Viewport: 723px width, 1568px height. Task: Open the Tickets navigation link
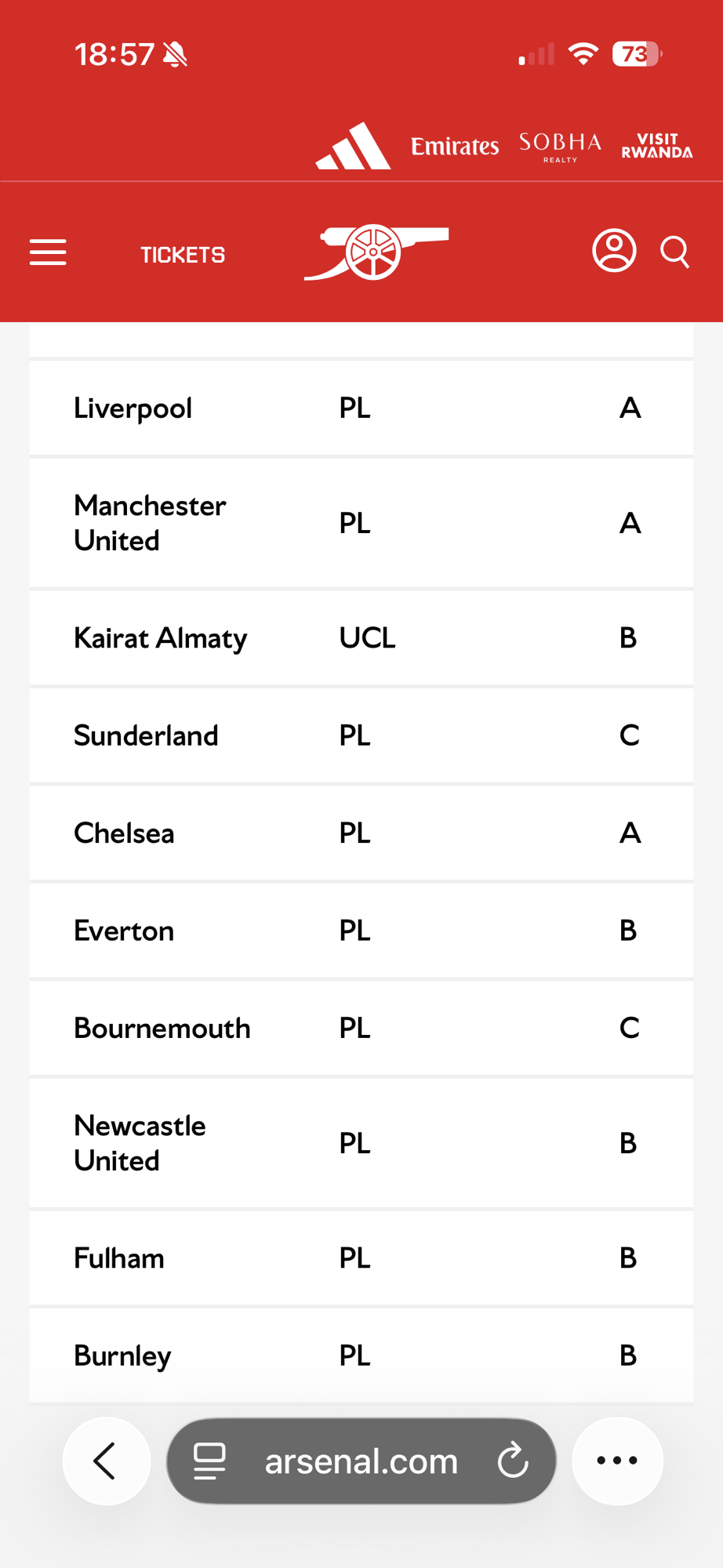click(x=183, y=255)
